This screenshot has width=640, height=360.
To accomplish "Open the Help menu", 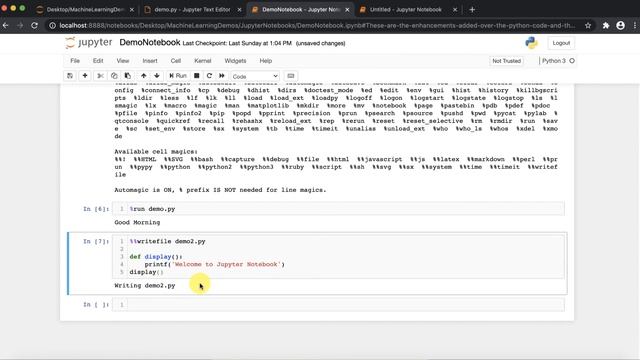I will [265, 61].
